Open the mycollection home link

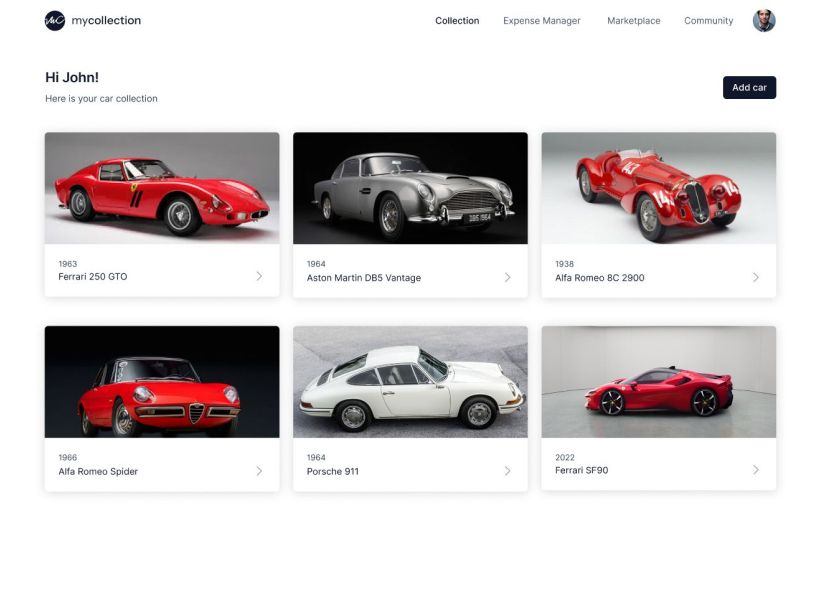pyautogui.click(x=106, y=20)
